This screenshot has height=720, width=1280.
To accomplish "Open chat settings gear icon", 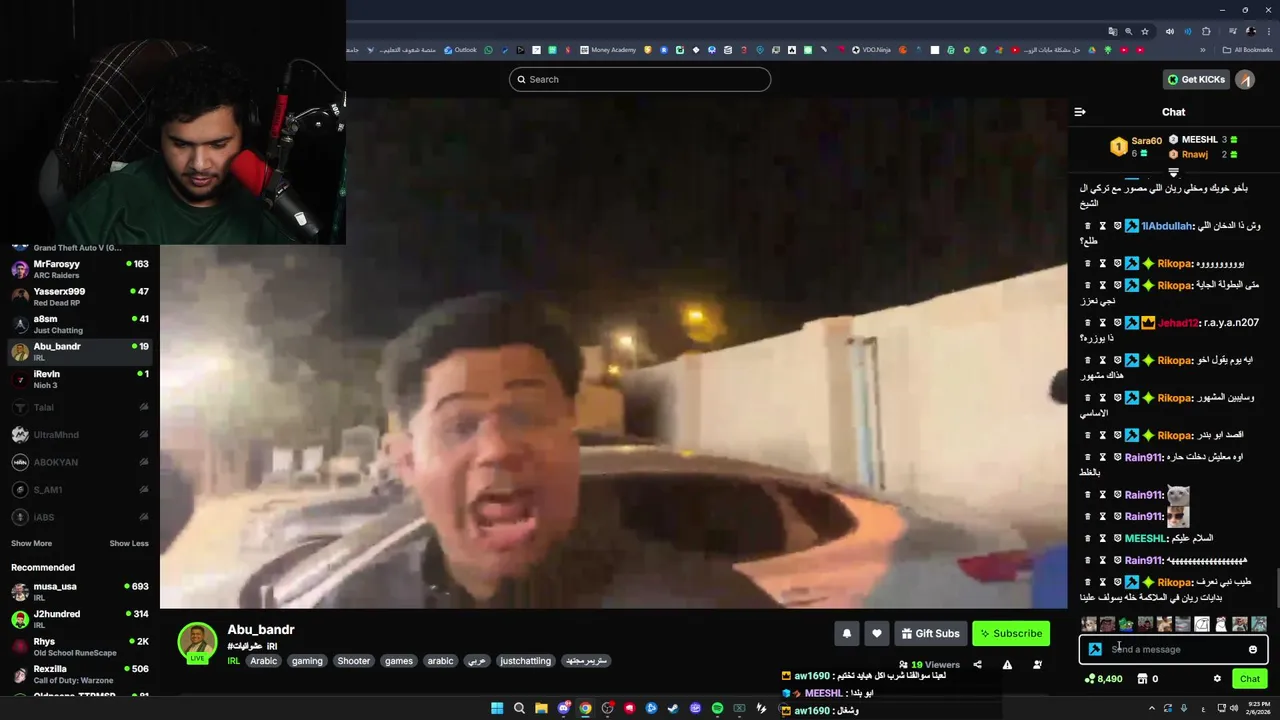I will click(1217, 679).
